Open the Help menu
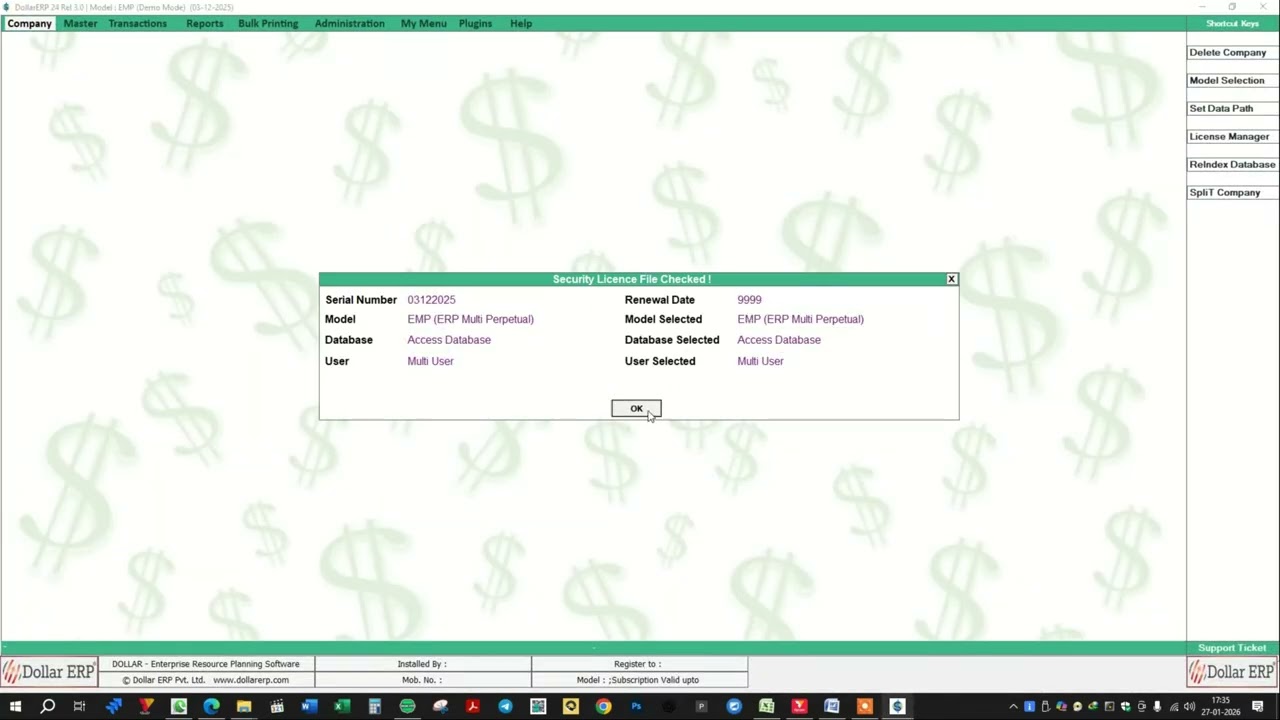 click(521, 23)
